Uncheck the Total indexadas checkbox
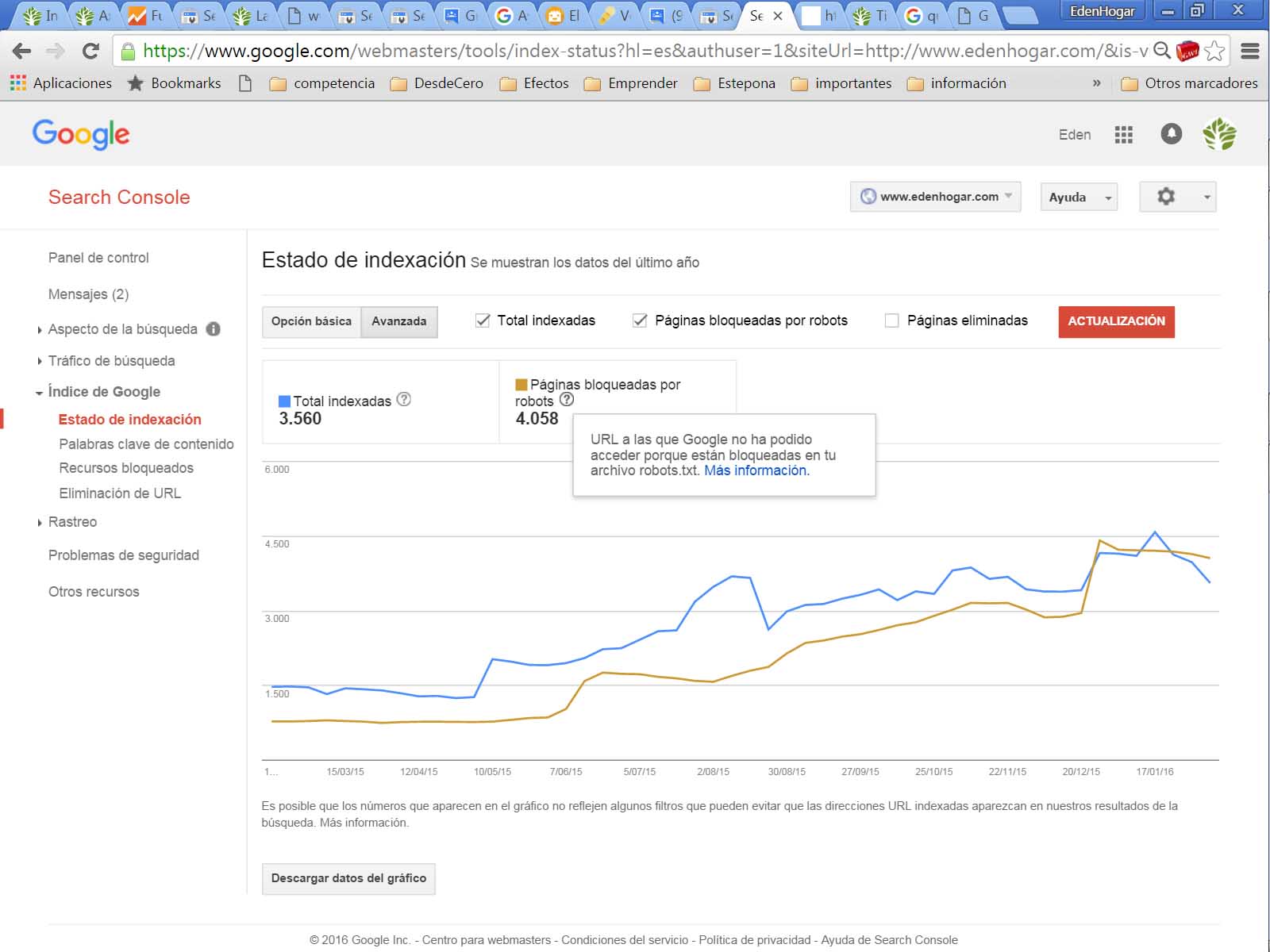 point(483,321)
